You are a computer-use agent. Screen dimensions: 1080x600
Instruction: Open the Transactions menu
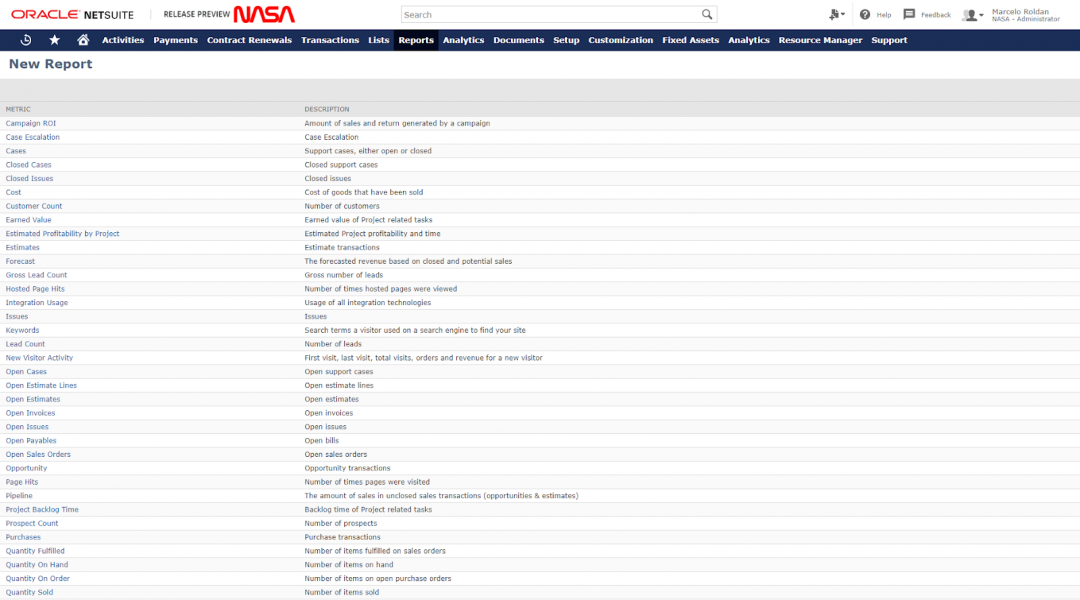point(329,40)
